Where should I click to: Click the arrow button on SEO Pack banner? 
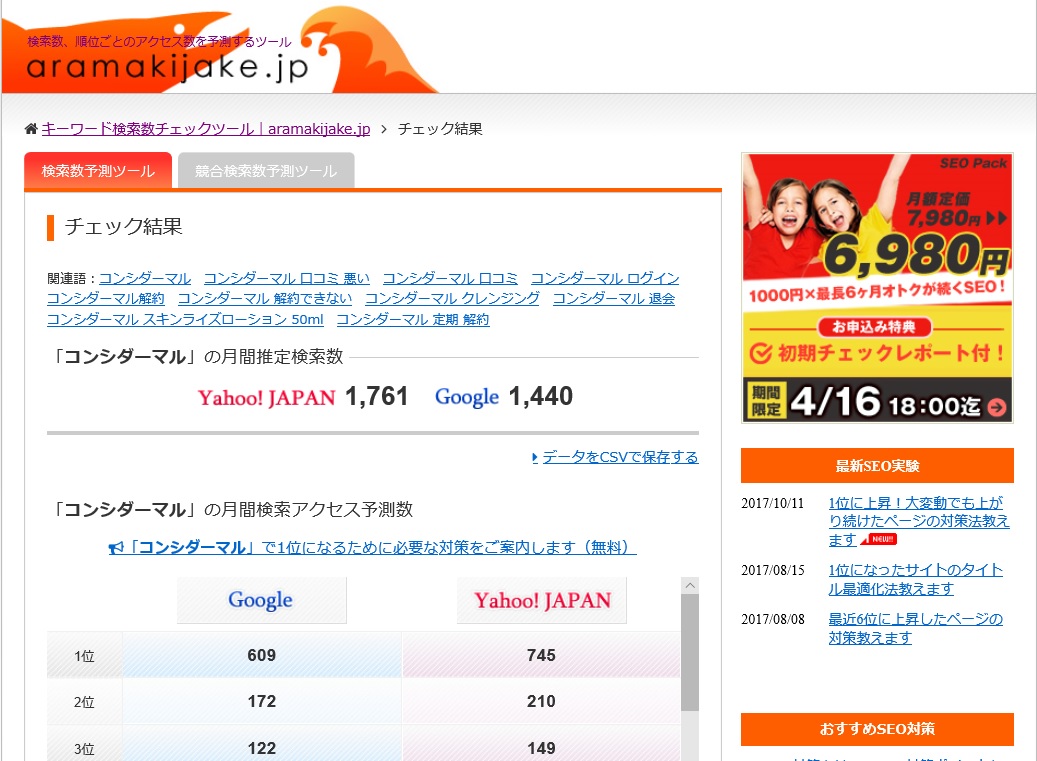pyautogui.click(x=997, y=407)
